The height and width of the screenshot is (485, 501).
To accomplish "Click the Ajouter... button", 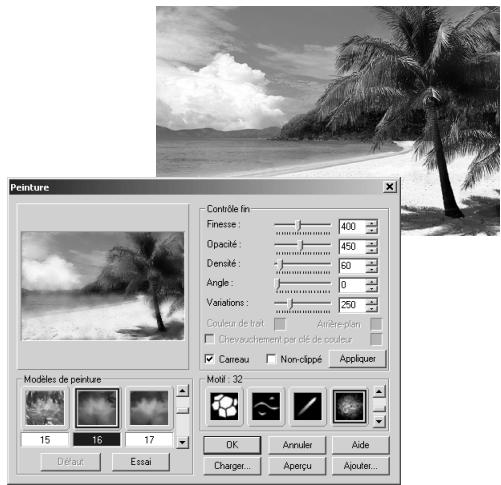I will [x=360, y=465].
